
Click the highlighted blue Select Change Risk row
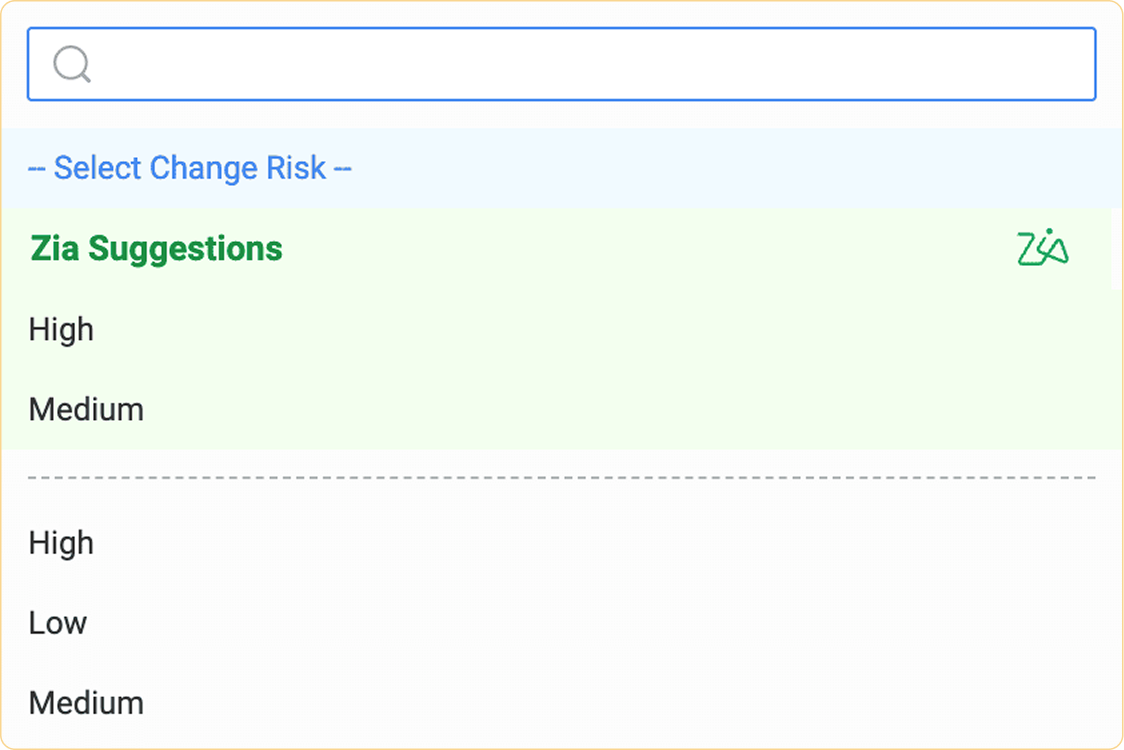coord(189,167)
